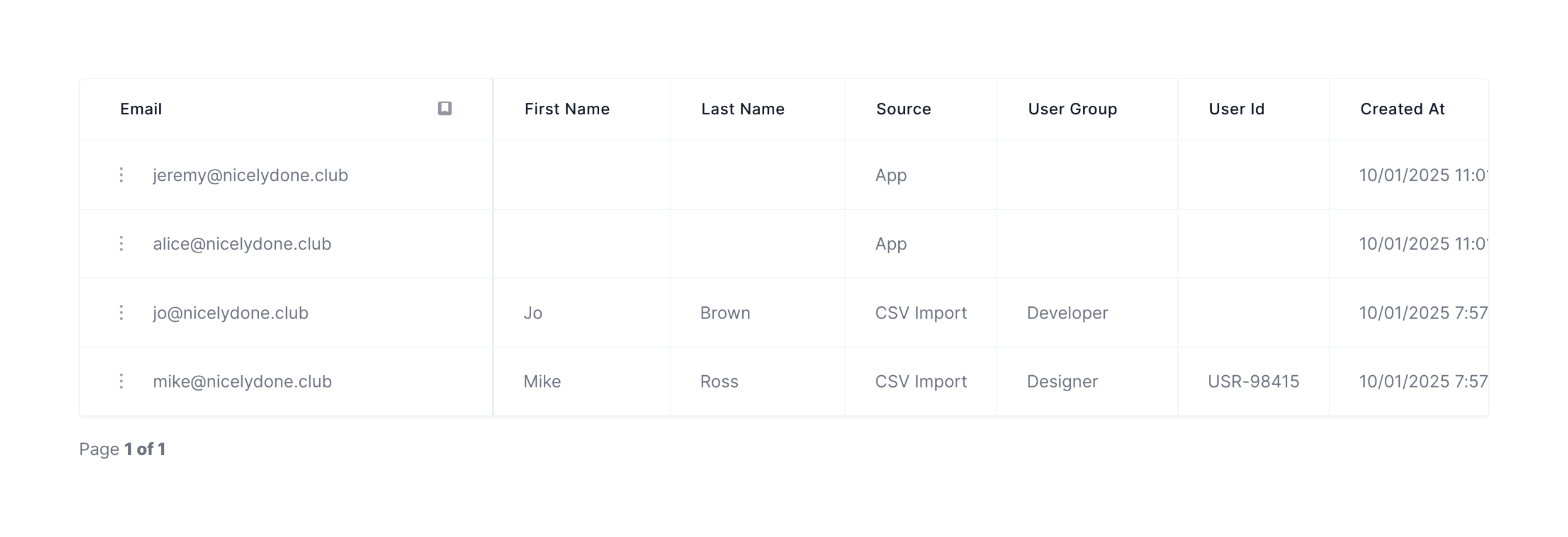Image resolution: width=1568 pixels, height=537 pixels.
Task: Open three-dot menu for mike@nicelydone.club
Action: point(121,381)
